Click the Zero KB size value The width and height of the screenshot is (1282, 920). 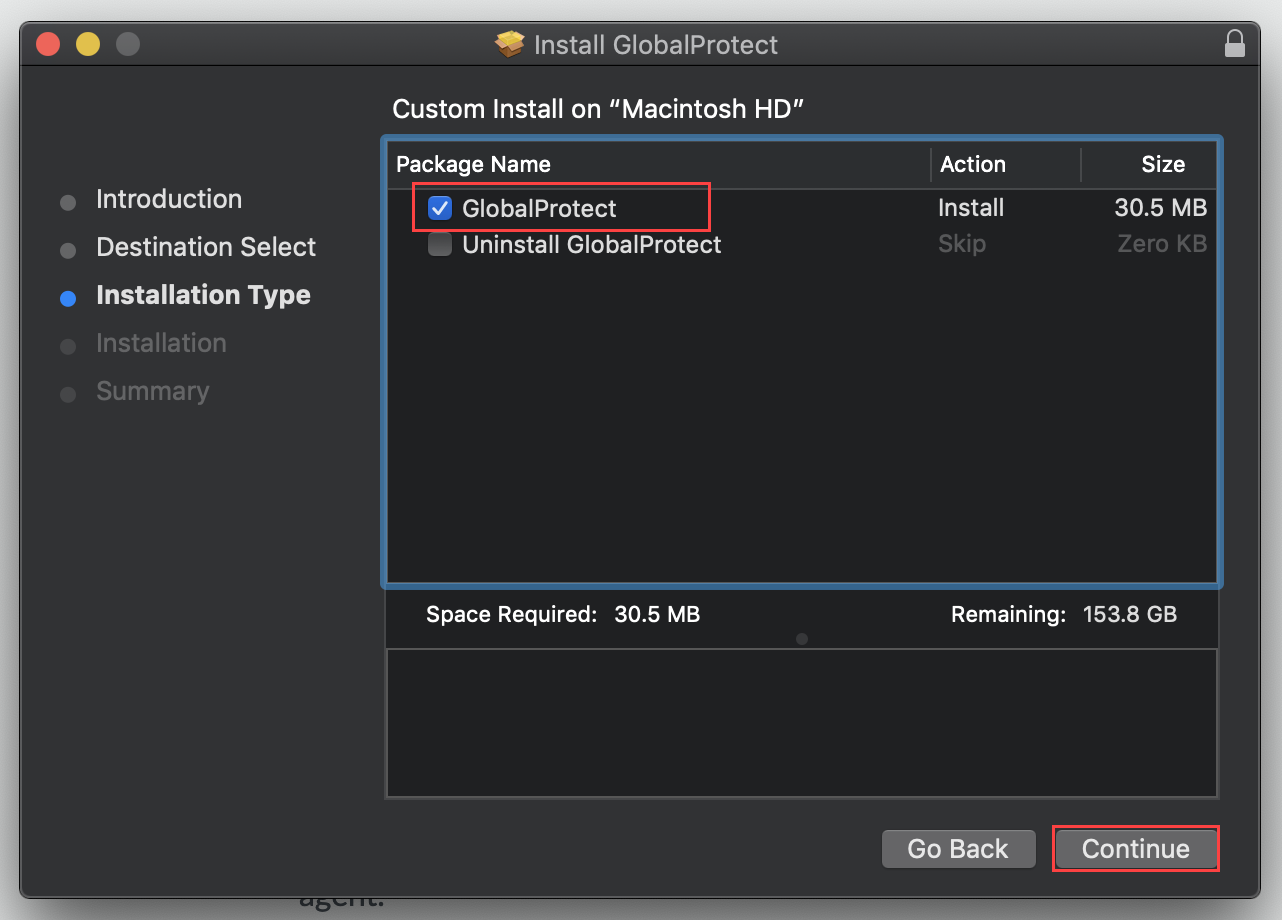(1162, 244)
